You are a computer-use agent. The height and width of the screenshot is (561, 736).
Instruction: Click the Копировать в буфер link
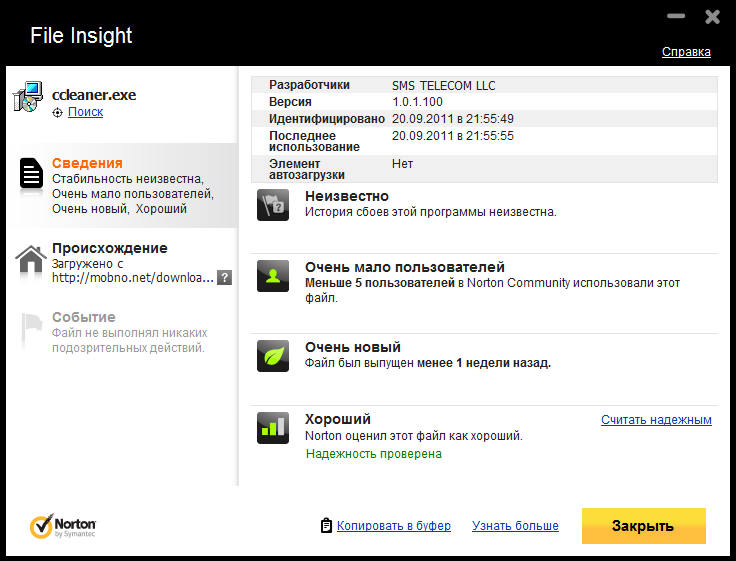coord(394,525)
